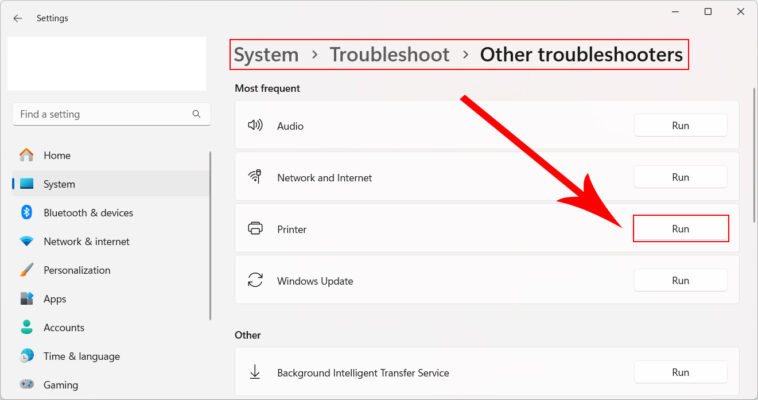The width and height of the screenshot is (758, 400).
Task: Close the Settings window
Action: point(740,12)
